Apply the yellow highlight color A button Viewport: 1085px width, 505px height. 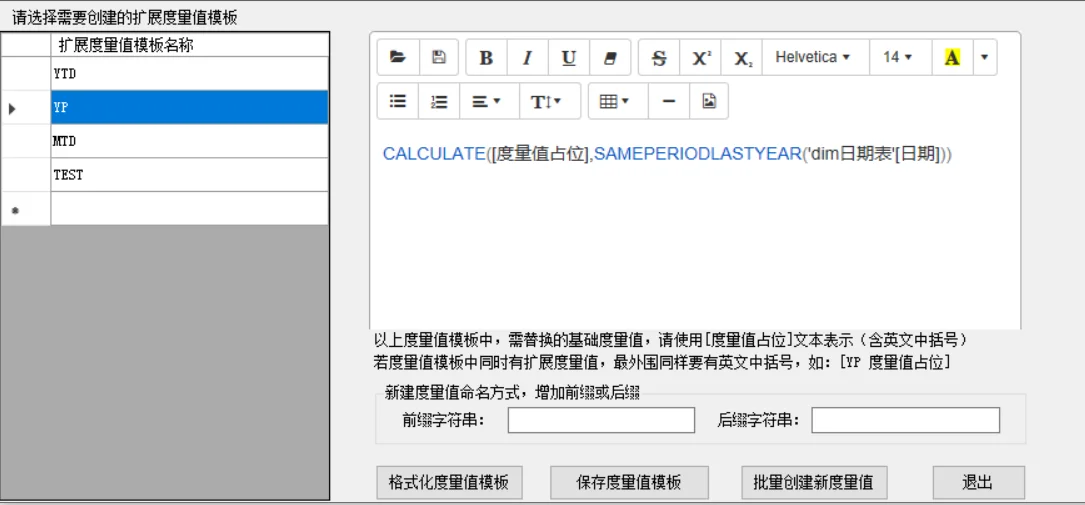[x=952, y=57]
